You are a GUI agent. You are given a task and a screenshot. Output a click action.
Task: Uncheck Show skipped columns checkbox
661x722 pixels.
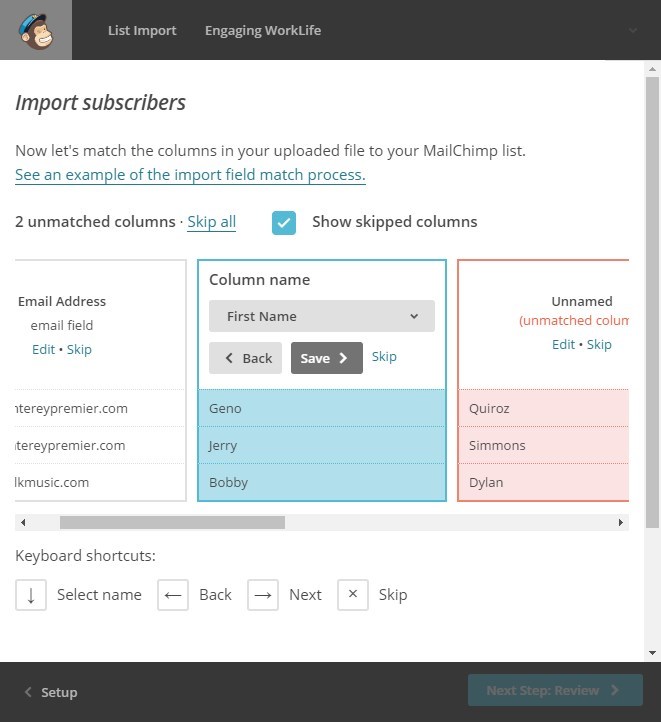click(284, 223)
